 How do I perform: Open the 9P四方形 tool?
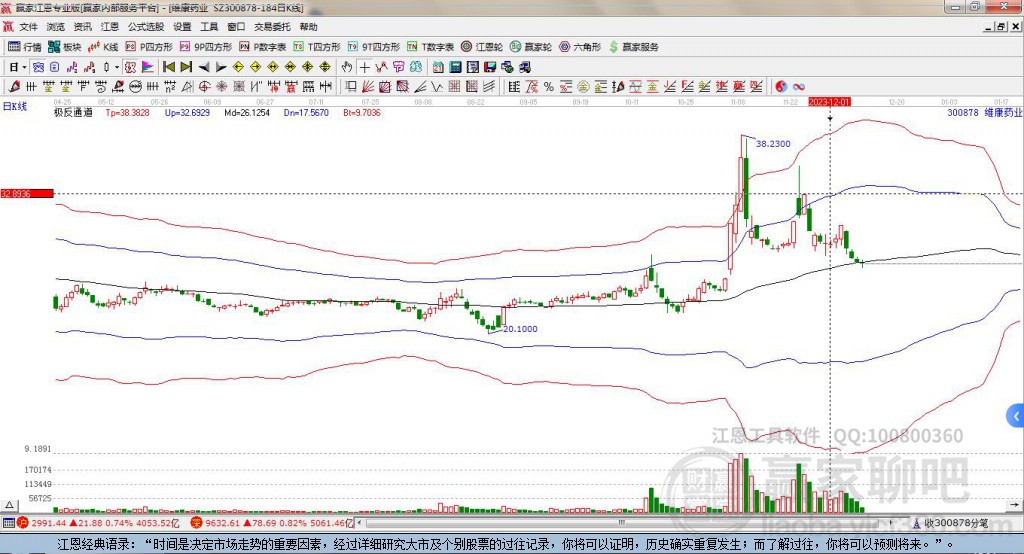(x=206, y=47)
